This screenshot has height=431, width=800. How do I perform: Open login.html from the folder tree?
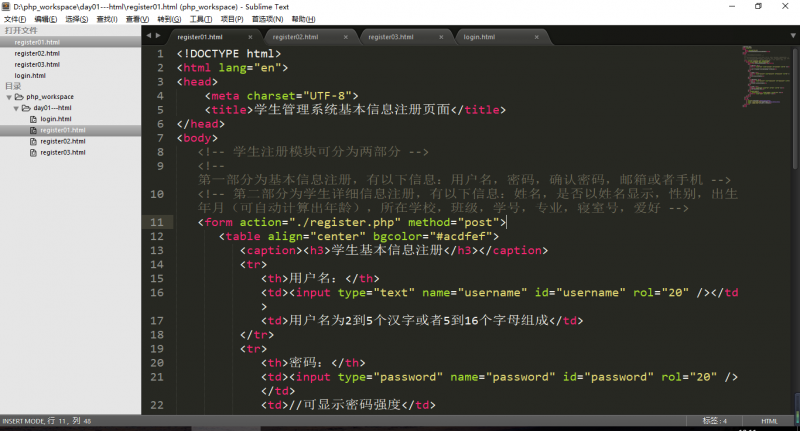pyautogui.click(x=55, y=119)
